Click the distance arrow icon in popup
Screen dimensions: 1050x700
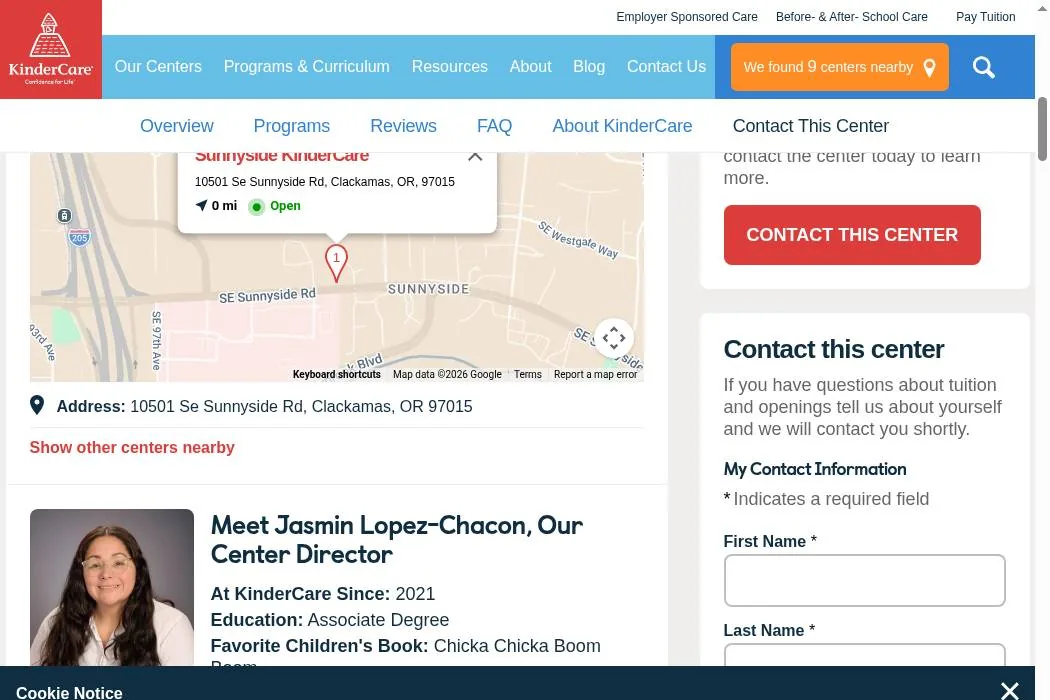(201, 205)
